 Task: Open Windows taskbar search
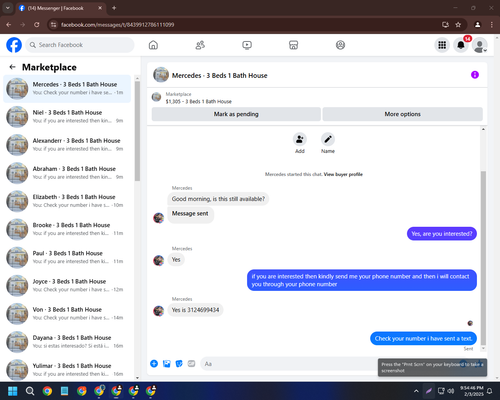coord(30,391)
